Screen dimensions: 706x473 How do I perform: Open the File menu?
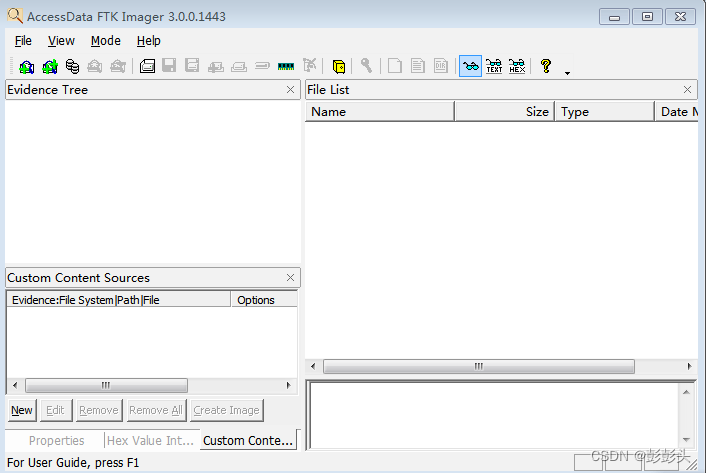pos(23,41)
